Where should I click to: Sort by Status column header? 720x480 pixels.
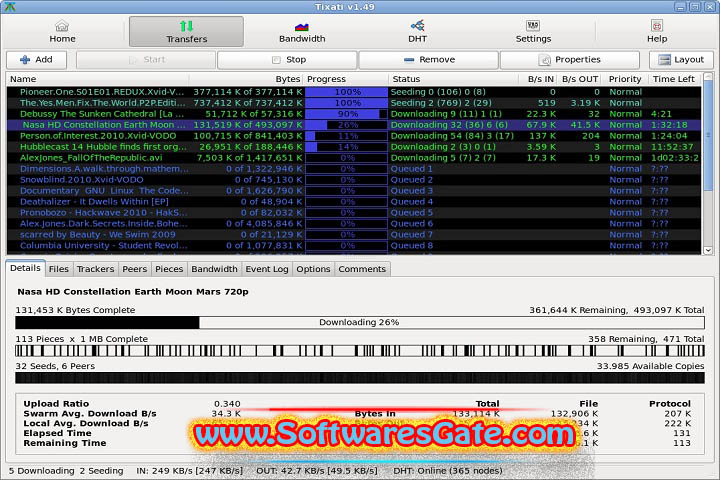click(454, 79)
